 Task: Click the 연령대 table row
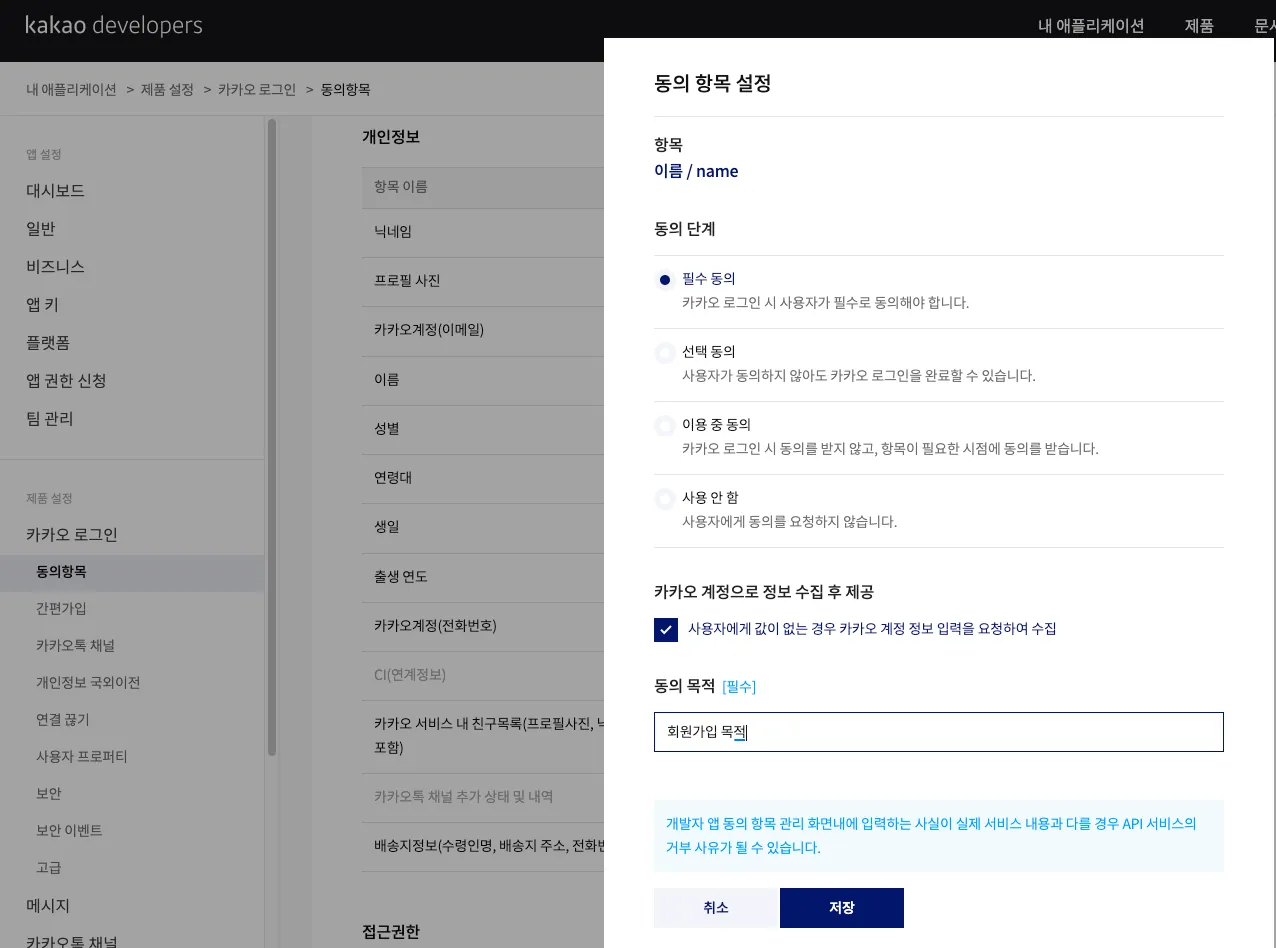[483, 478]
